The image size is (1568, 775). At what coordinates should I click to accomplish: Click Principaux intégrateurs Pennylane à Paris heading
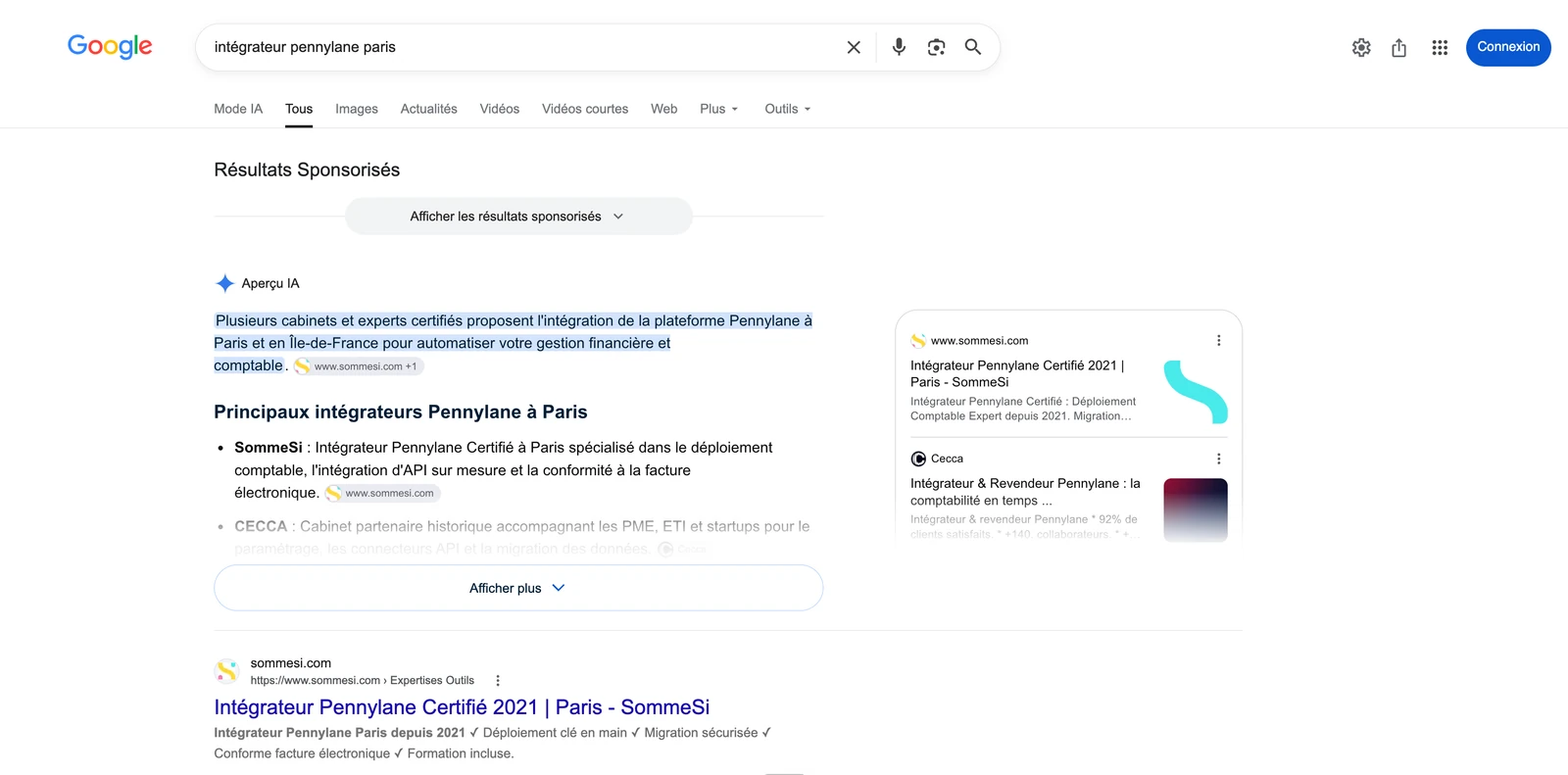click(x=401, y=412)
